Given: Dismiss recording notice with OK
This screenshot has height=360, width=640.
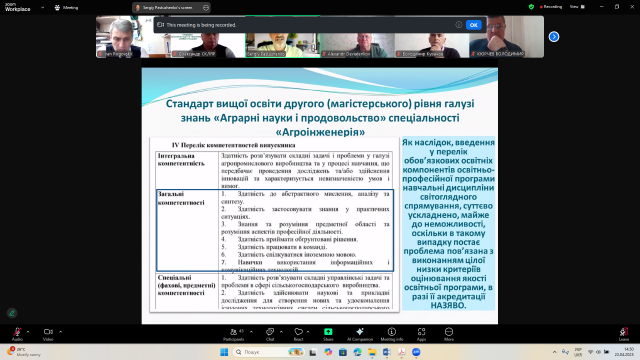Looking at the screenshot, I should click(x=473, y=25).
